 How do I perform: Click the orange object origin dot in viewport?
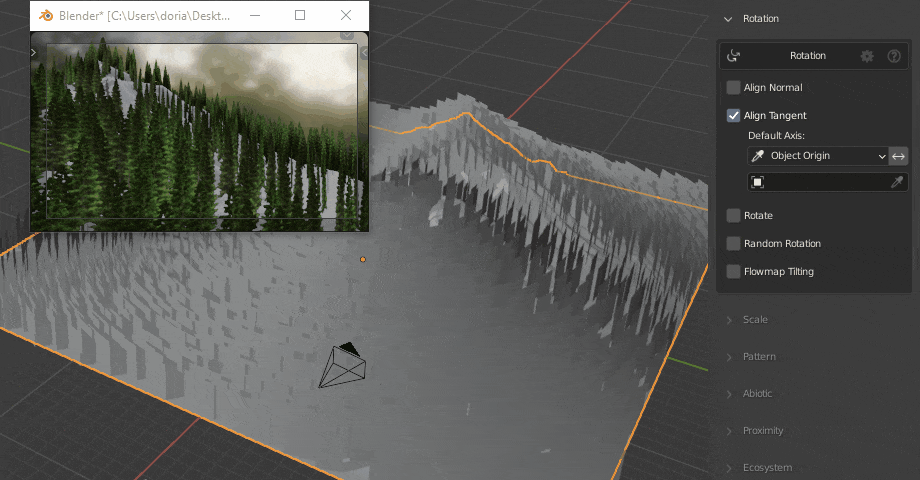click(363, 259)
